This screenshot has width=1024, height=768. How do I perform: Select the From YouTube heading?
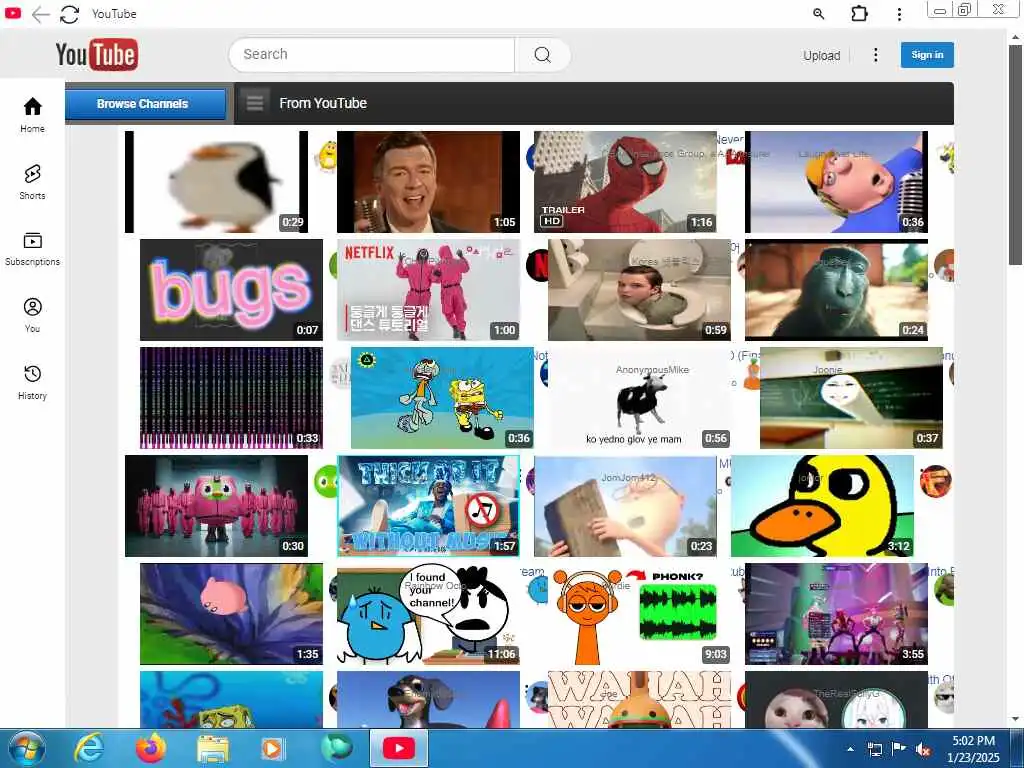click(x=323, y=103)
